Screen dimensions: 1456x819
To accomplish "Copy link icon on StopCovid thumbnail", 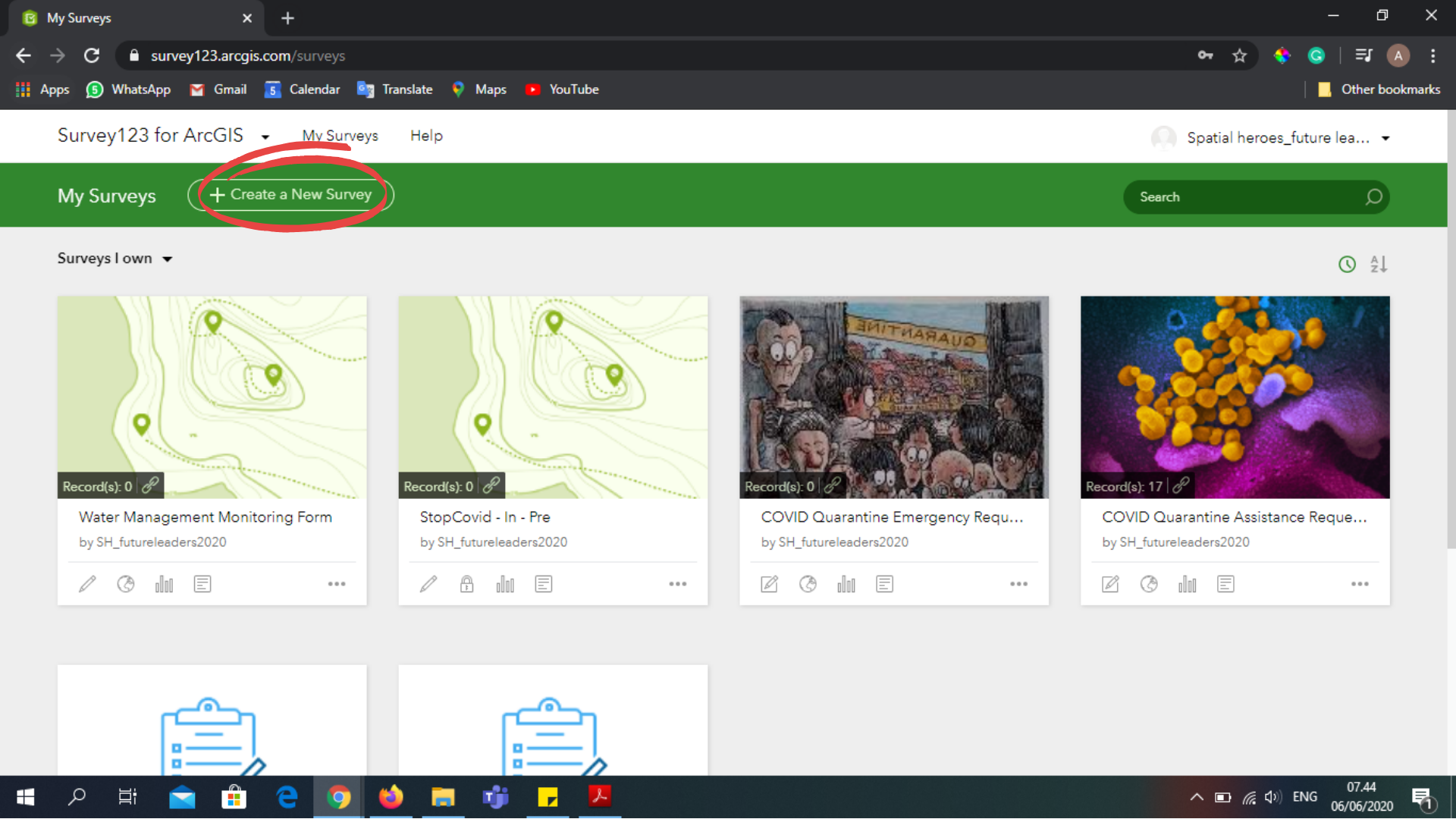I will click(492, 485).
